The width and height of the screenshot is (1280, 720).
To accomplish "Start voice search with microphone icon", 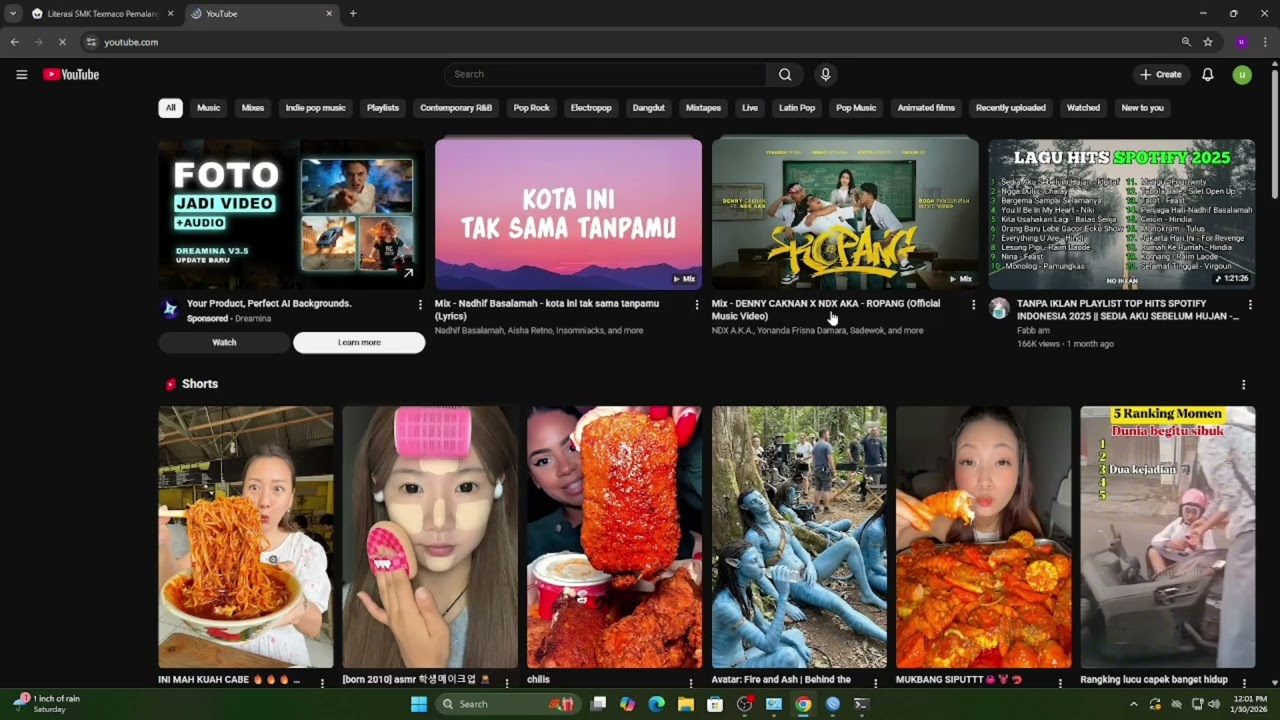I will 825,74.
